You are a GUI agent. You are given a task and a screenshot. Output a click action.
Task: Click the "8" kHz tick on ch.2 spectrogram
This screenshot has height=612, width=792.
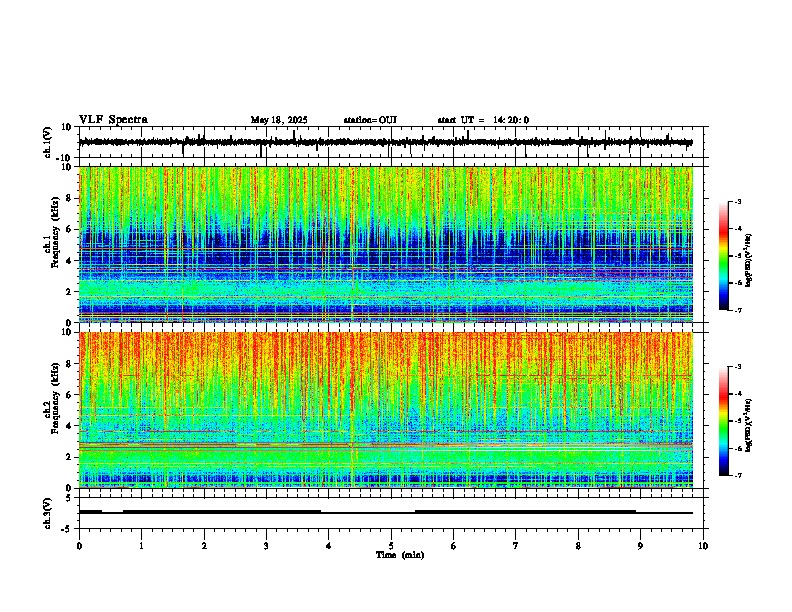click(x=70, y=364)
